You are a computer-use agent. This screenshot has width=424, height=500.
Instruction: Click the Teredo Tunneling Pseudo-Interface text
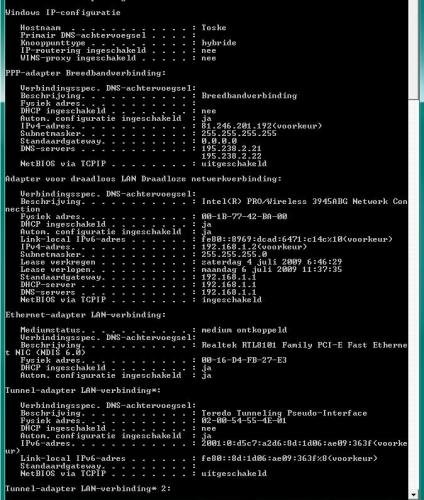[x=284, y=413]
